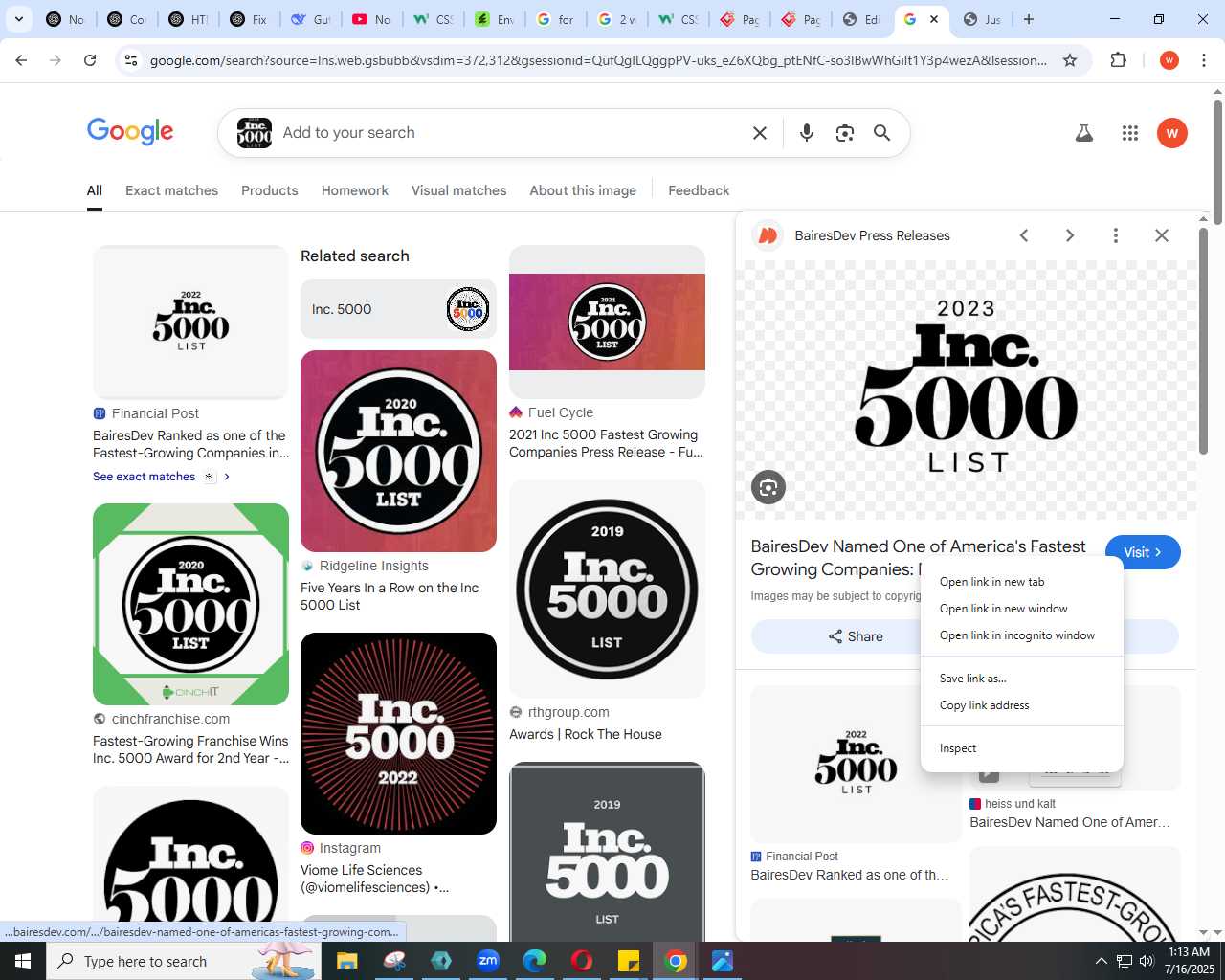This screenshot has width=1225, height=980.
Task: Open volume control in system tray
Action: [1147, 961]
